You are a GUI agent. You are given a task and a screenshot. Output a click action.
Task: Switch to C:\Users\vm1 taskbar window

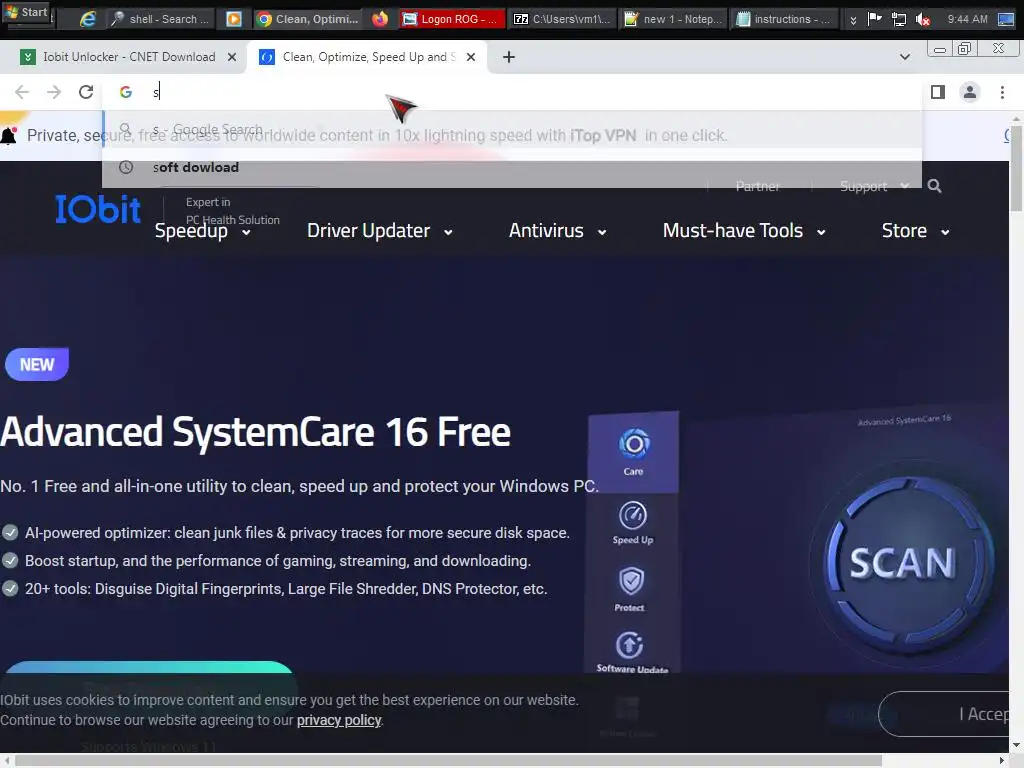coord(562,19)
